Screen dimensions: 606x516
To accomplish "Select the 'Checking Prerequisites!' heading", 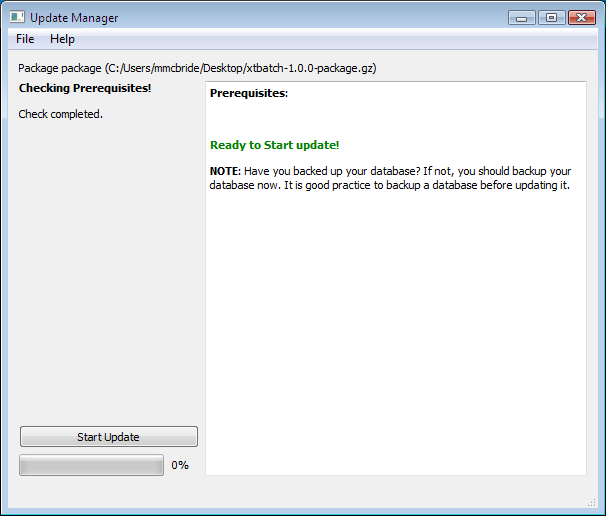I will 85,88.
